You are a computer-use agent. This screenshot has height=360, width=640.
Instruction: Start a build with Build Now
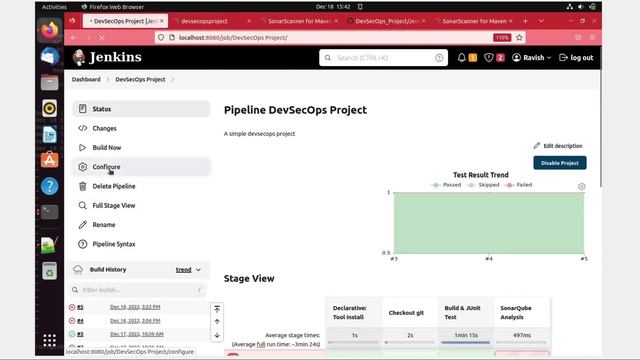click(x=141, y=147)
